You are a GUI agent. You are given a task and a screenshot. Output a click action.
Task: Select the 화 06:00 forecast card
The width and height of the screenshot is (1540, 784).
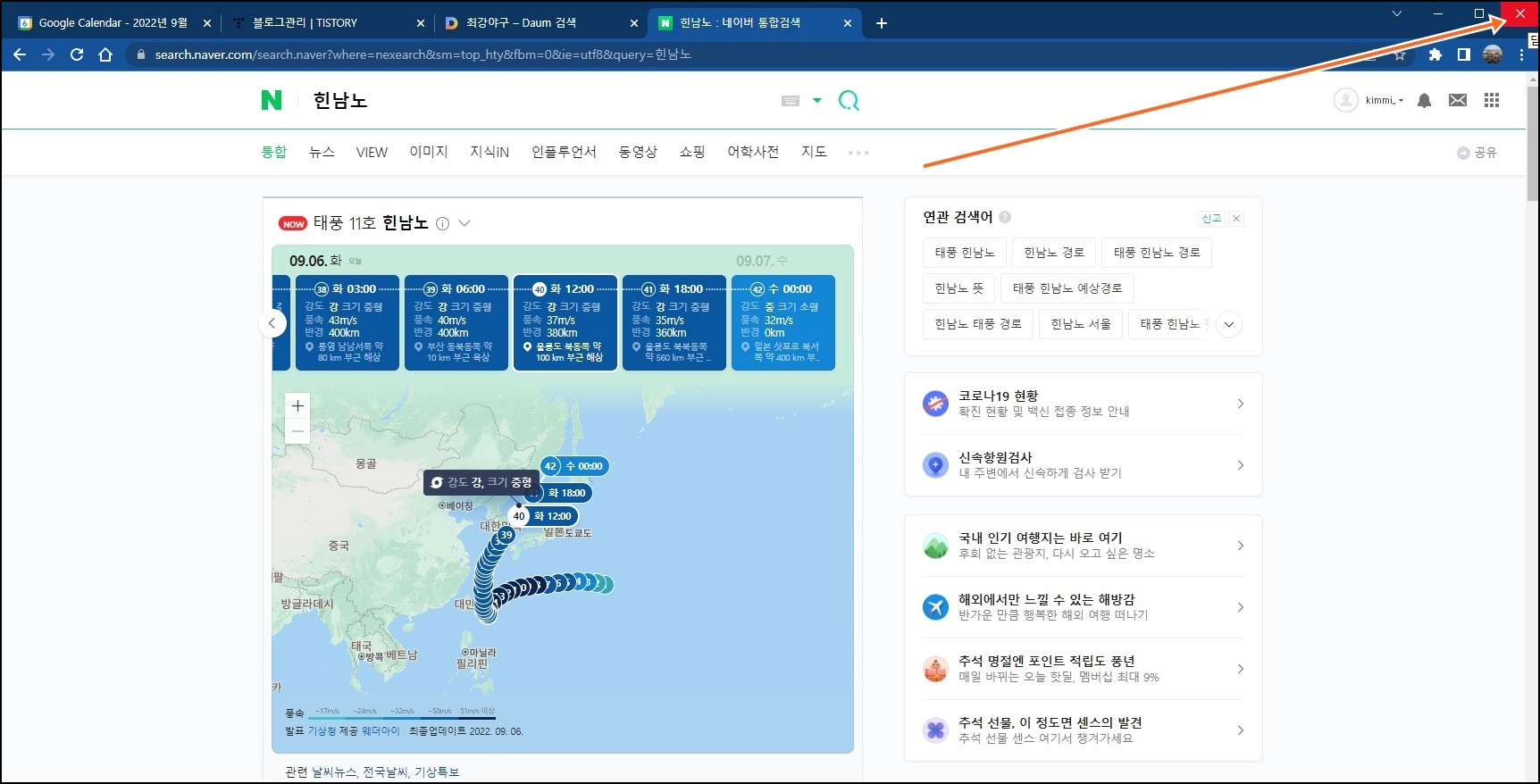pos(456,322)
